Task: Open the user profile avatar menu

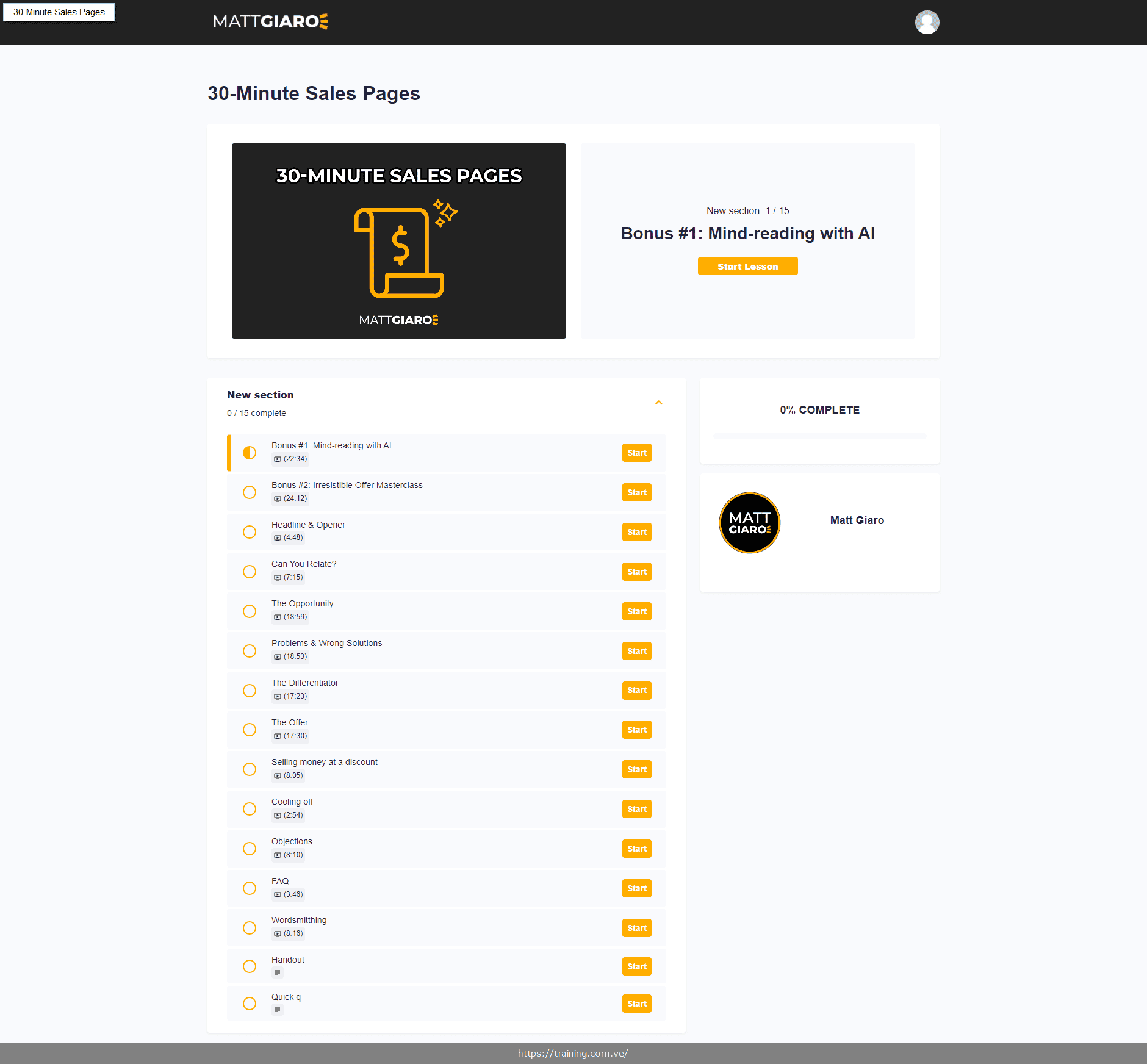Action: tap(927, 23)
